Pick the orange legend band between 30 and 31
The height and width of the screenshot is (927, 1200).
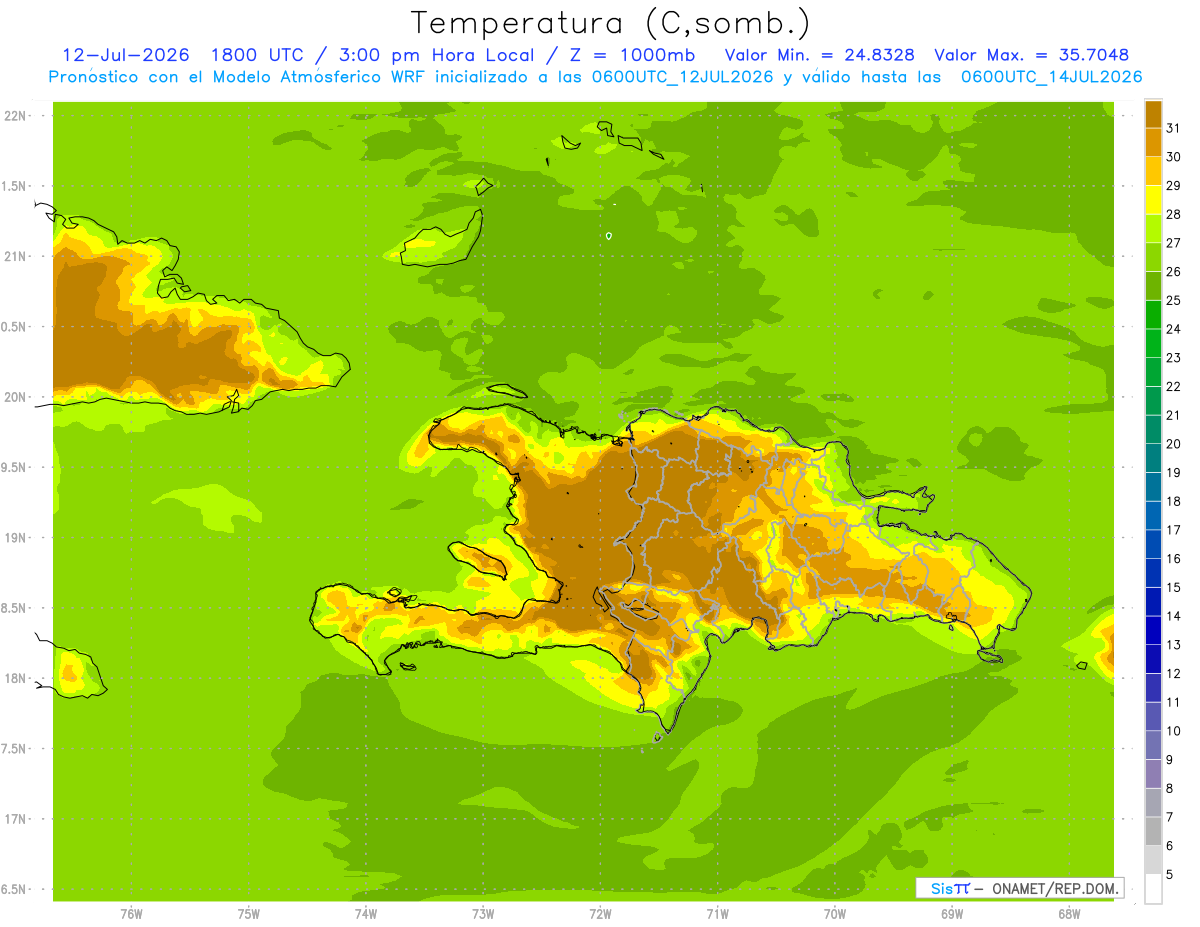tap(1153, 142)
